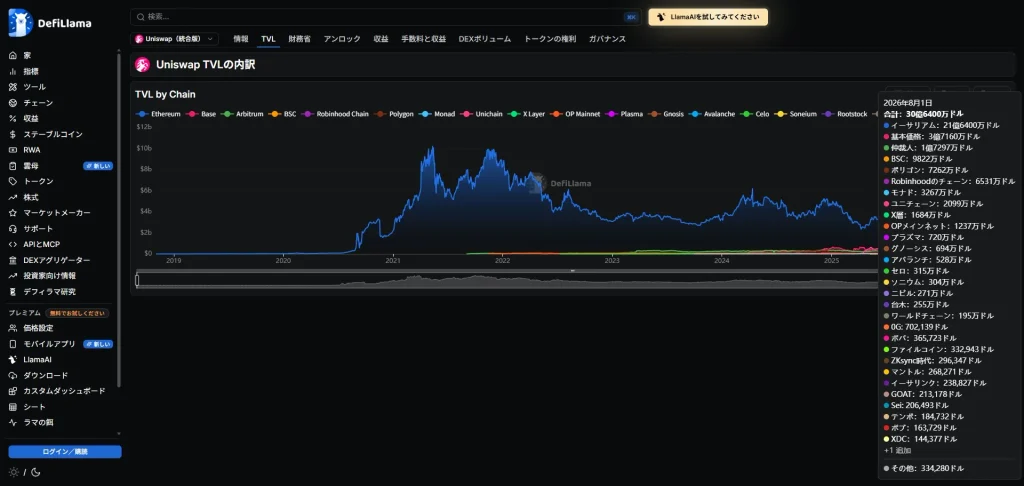Image resolution: width=1024 pixels, height=486 pixels.
Task: Switch to the 財務省 tab
Action: pos(299,39)
